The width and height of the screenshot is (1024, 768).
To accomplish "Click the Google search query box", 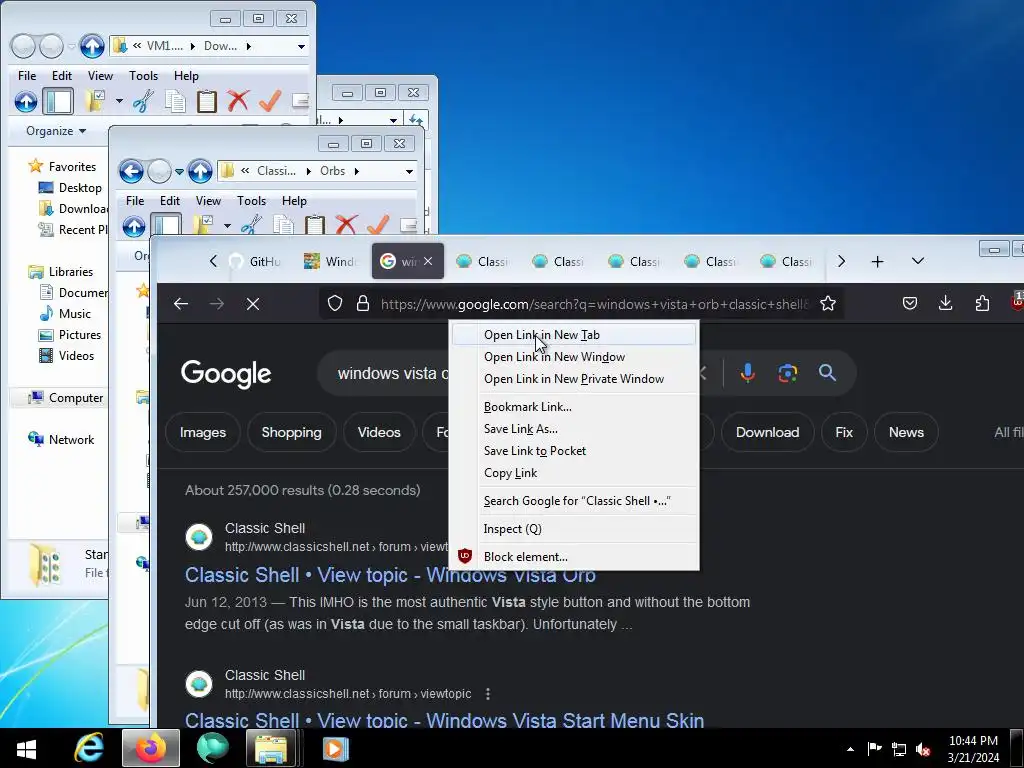I will pyautogui.click(x=392, y=374).
